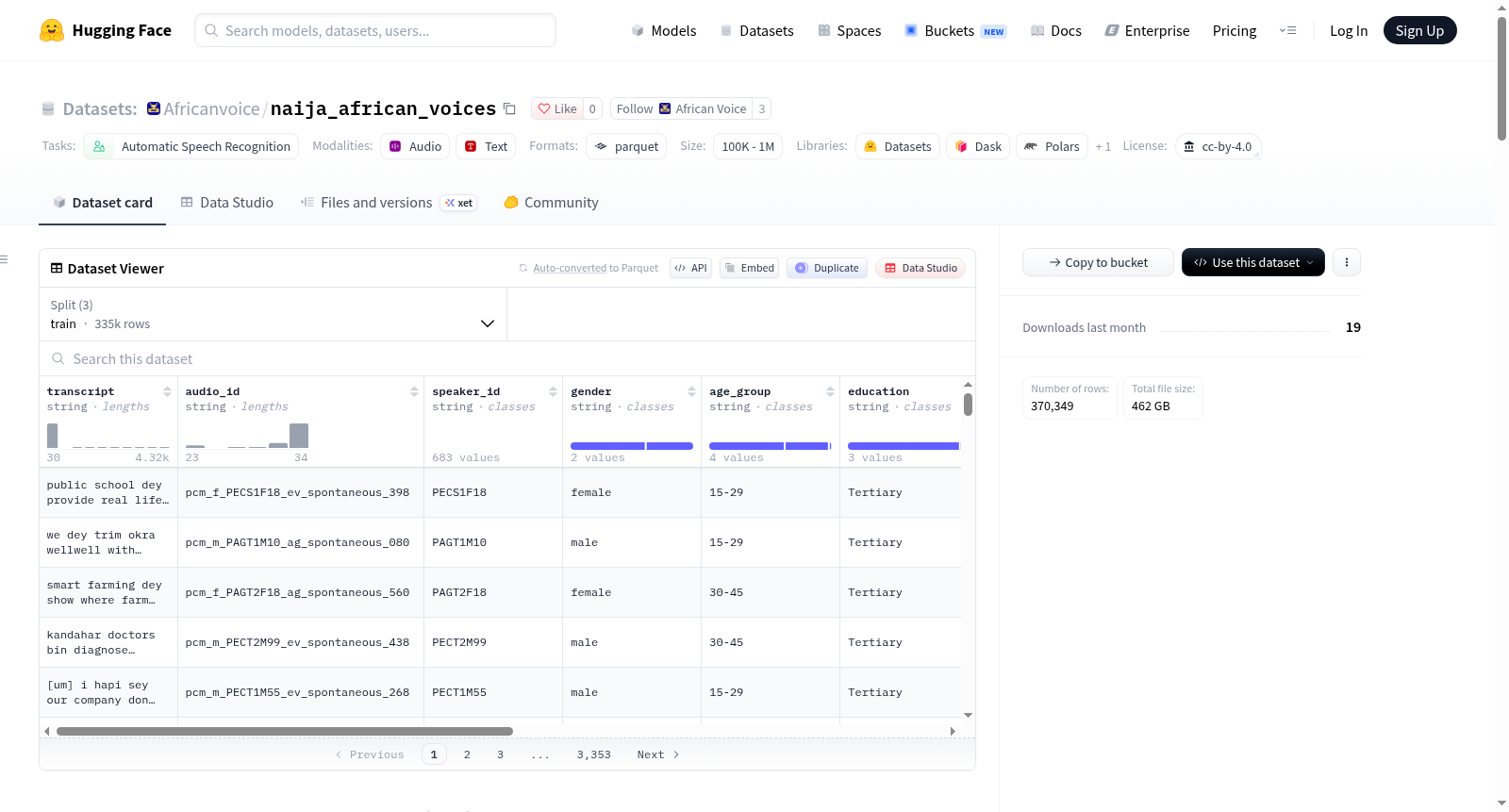Sort the transcript column using its arrows
Image resolution: width=1509 pixels, height=812 pixels.
(167, 391)
